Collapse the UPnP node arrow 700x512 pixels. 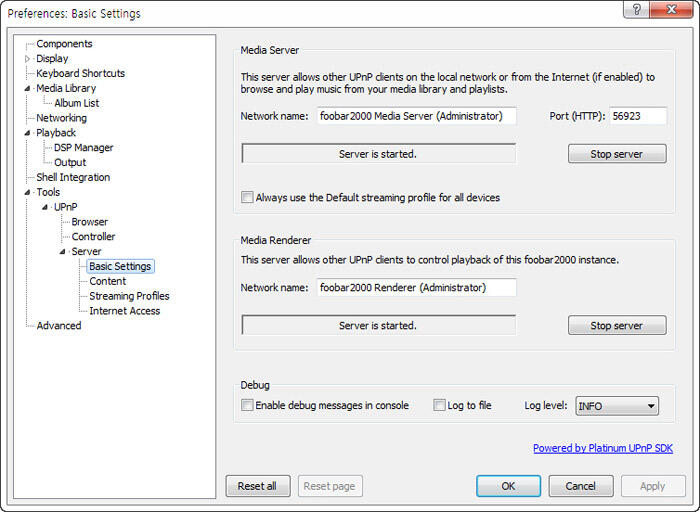(x=45, y=207)
